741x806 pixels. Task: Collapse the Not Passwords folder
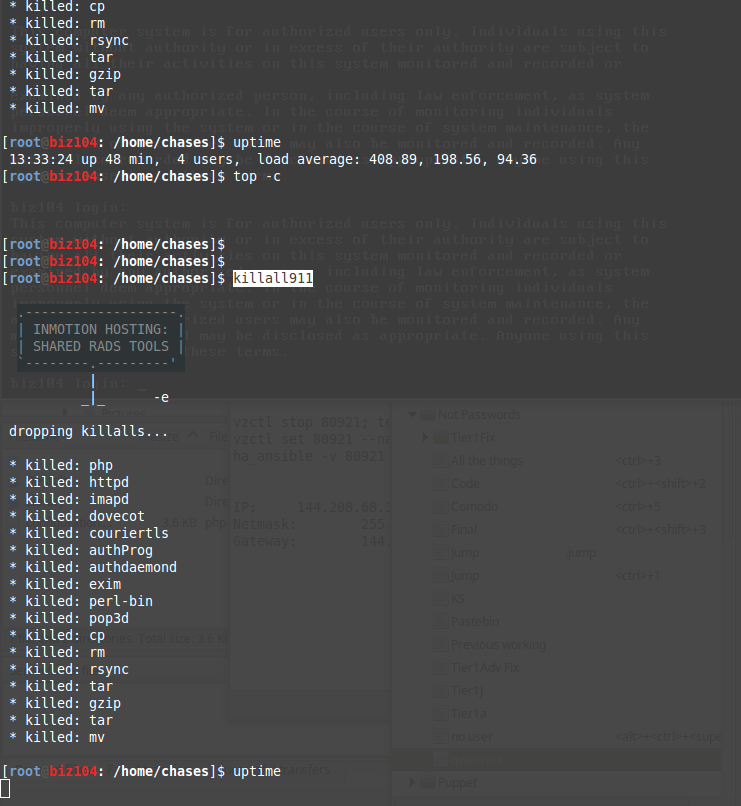(x=411, y=415)
